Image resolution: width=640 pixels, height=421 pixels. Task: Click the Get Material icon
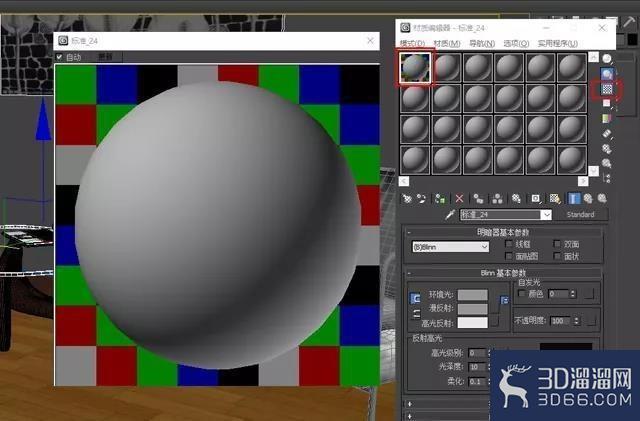[407, 198]
